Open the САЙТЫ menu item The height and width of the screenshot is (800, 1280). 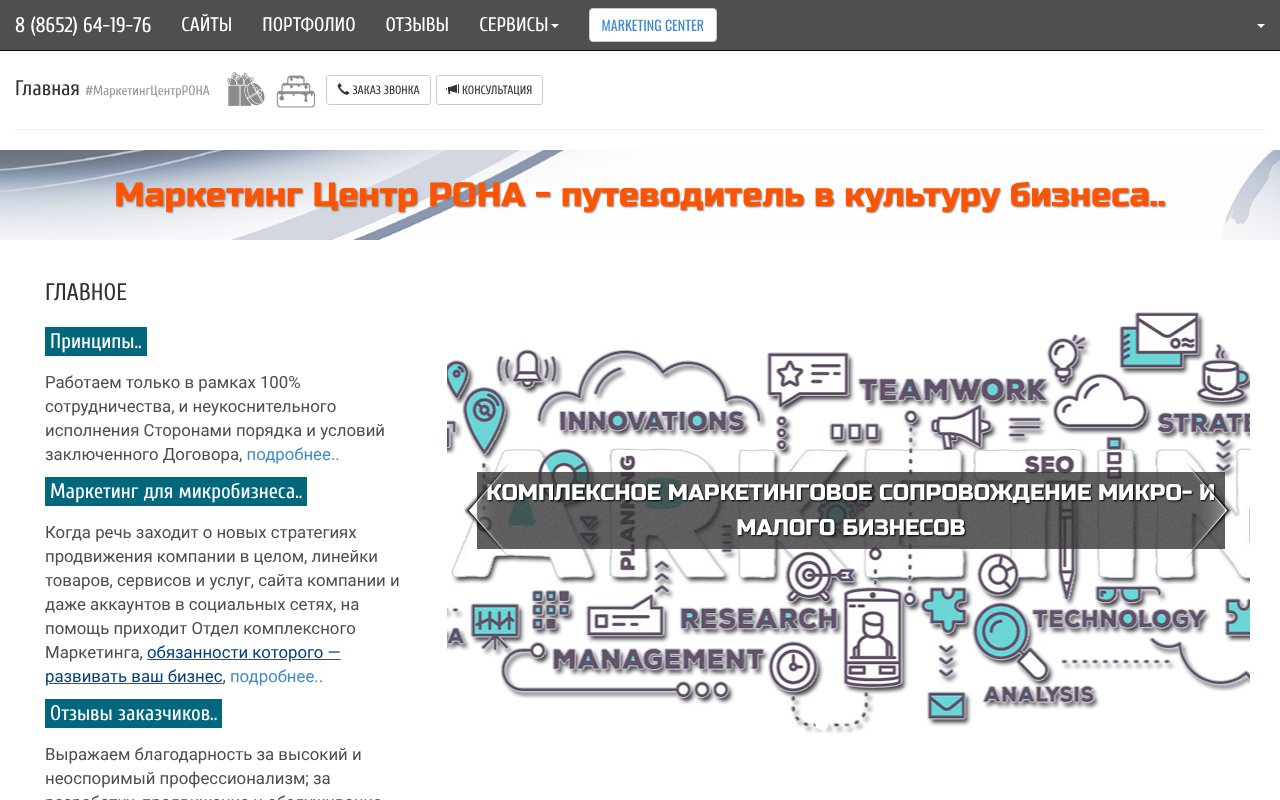207,24
